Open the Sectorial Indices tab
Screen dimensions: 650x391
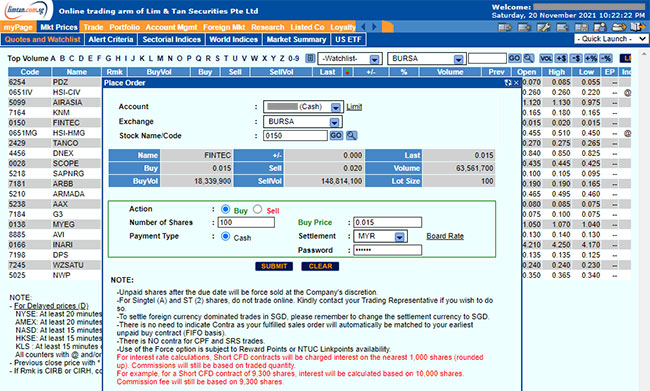pos(172,39)
